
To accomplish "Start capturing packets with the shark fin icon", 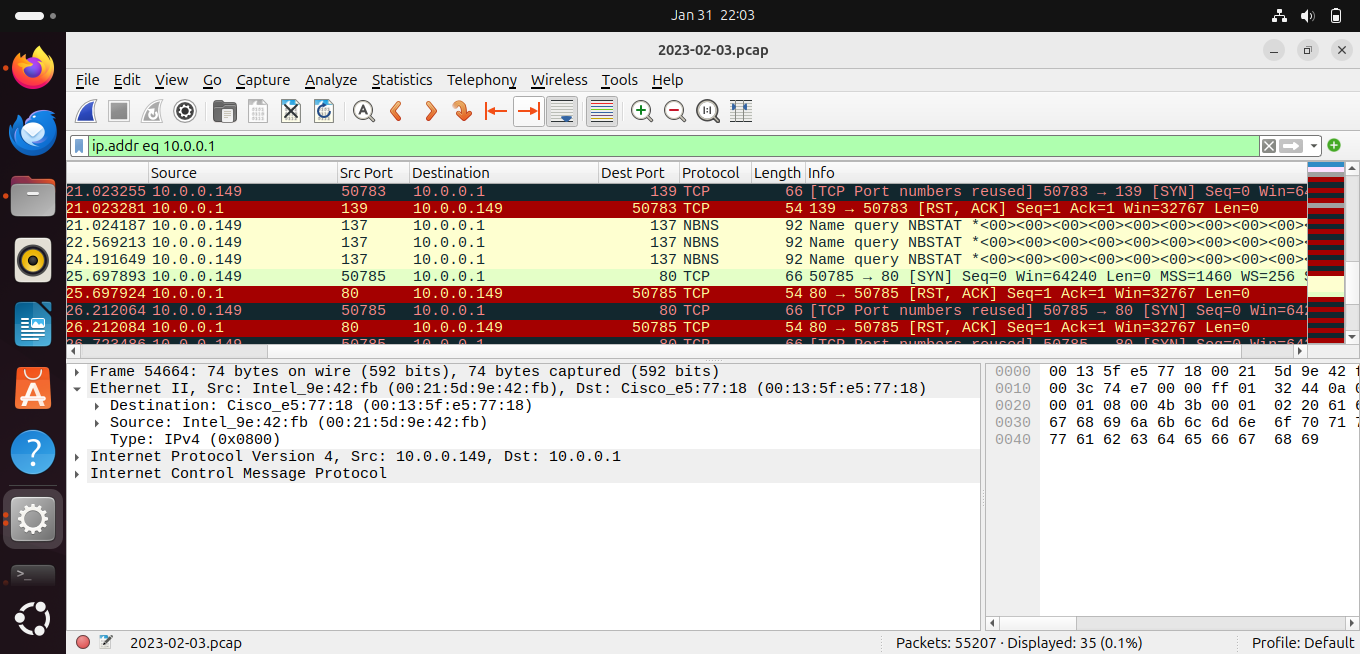I will tap(86, 111).
